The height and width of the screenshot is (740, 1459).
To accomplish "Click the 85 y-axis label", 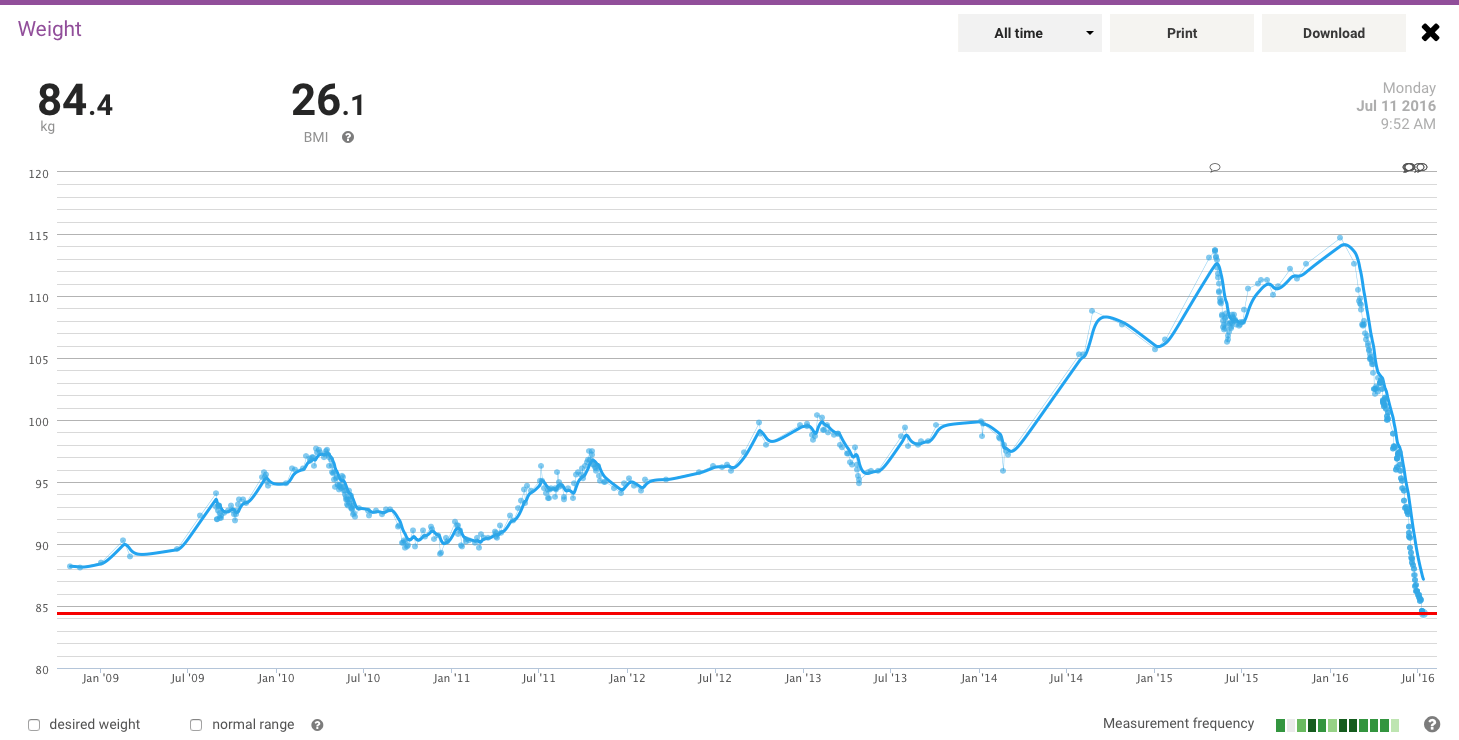I will [41, 607].
